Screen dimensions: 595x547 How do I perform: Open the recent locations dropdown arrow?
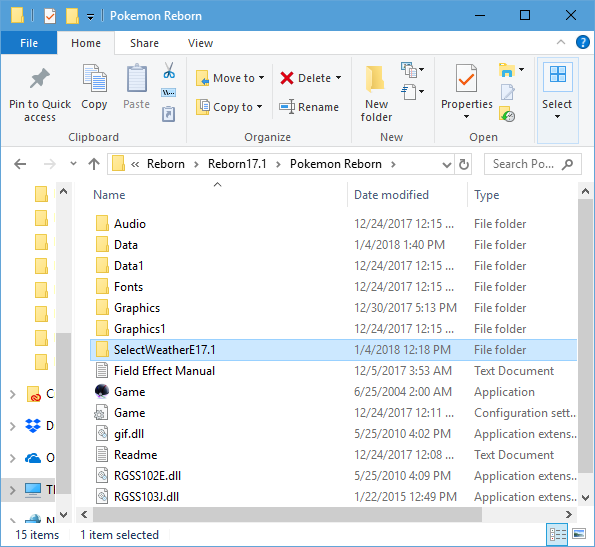point(73,164)
